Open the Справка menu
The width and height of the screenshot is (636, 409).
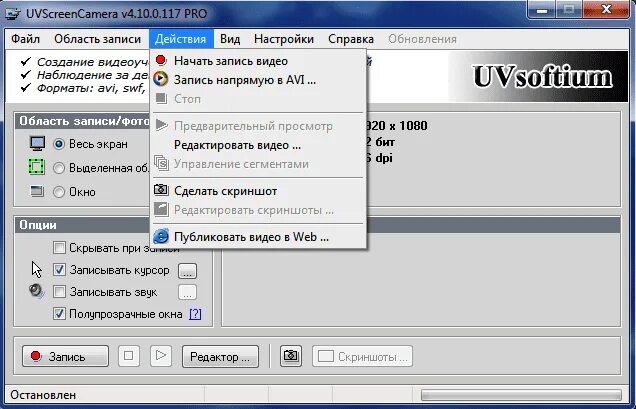point(351,39)
